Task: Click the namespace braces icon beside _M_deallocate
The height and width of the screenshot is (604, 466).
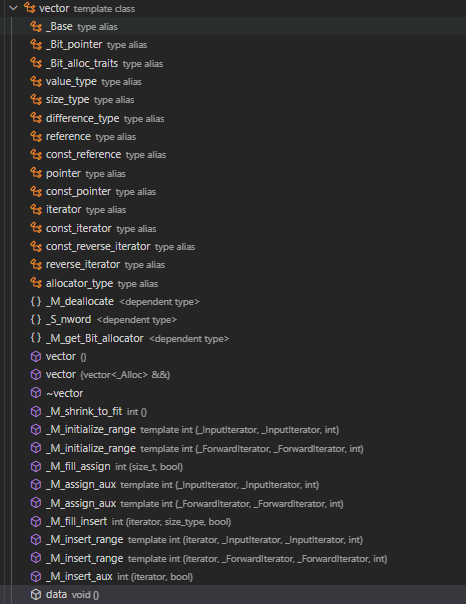Action: click(36, 301)
